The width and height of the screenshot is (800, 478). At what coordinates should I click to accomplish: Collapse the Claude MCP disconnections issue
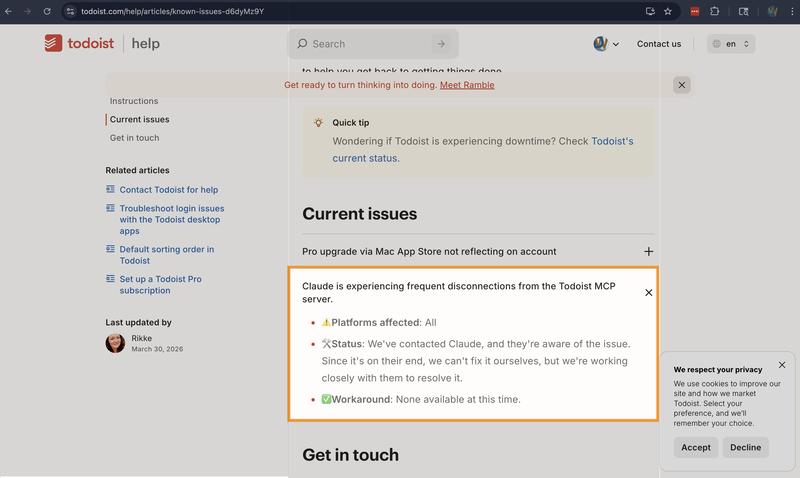pyautogui.click(x=648, y=292)
